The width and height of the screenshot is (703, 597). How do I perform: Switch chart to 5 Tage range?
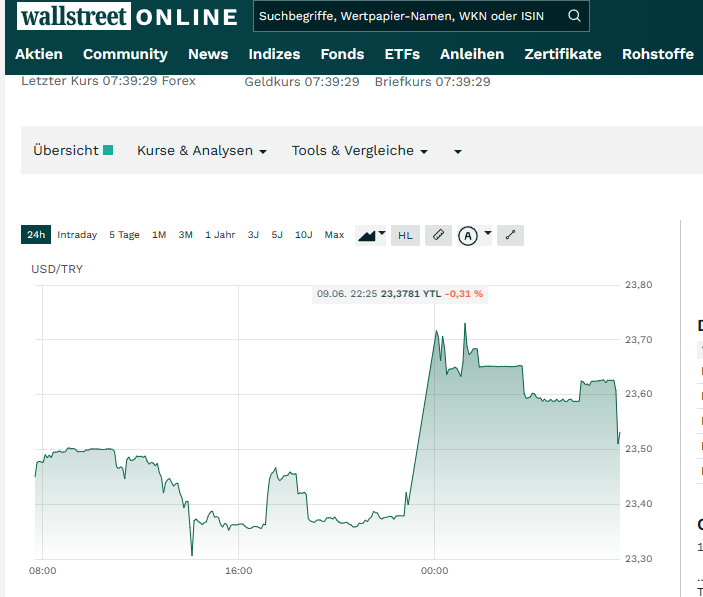point(124,235)
